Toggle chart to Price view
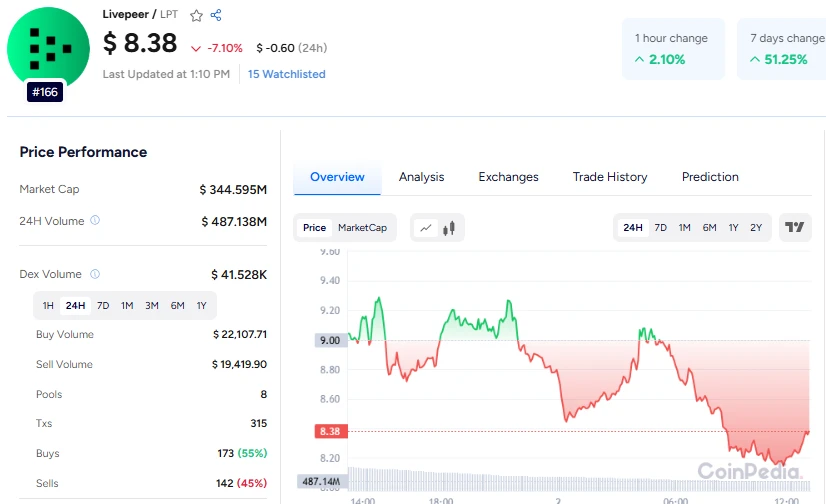The width and height of the screenshot is (826, 504). click(x=314, y=228)
